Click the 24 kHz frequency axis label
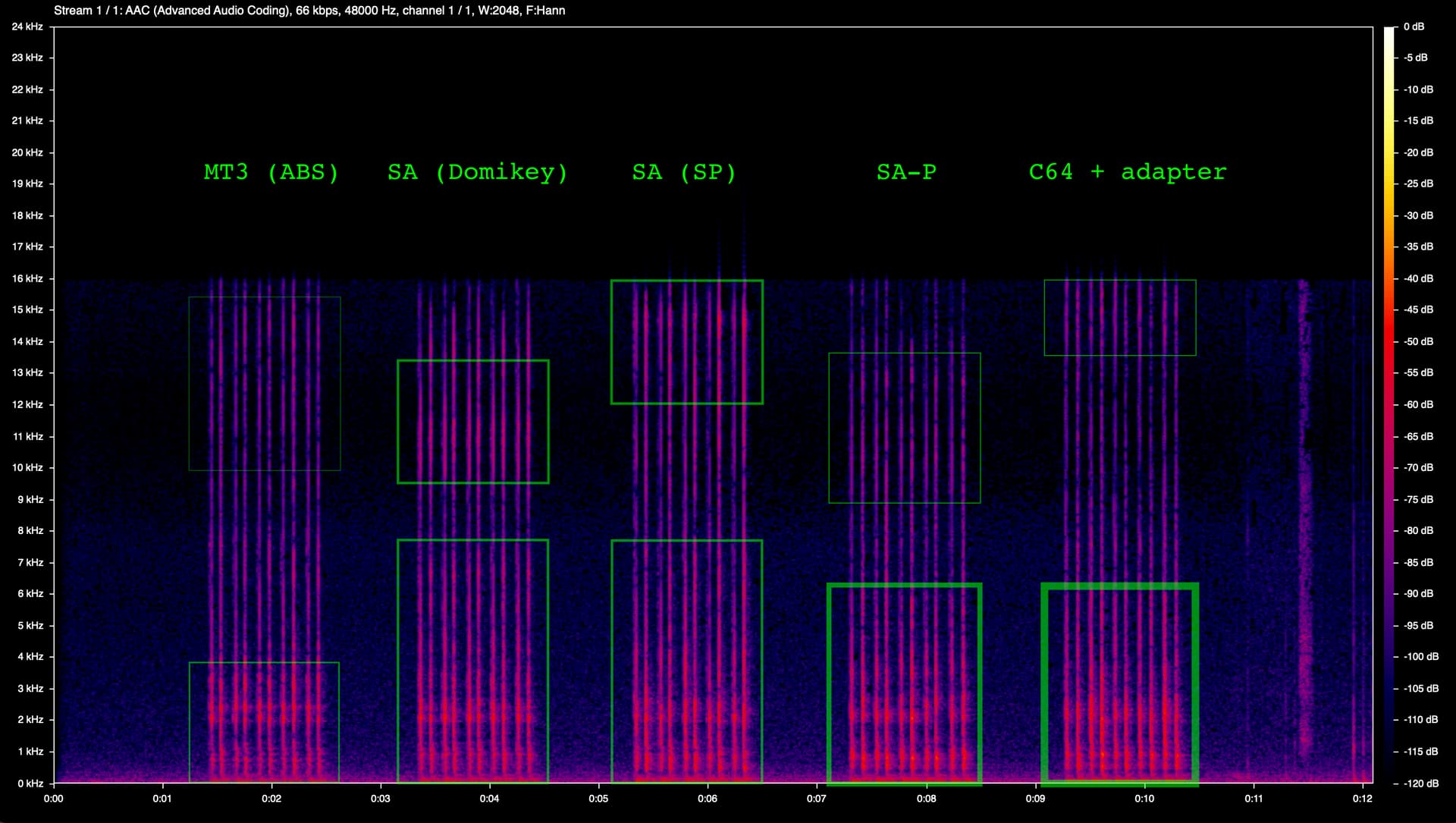Image resolution: width=1456 pixels, height=823 pixels. coord(27,27)
